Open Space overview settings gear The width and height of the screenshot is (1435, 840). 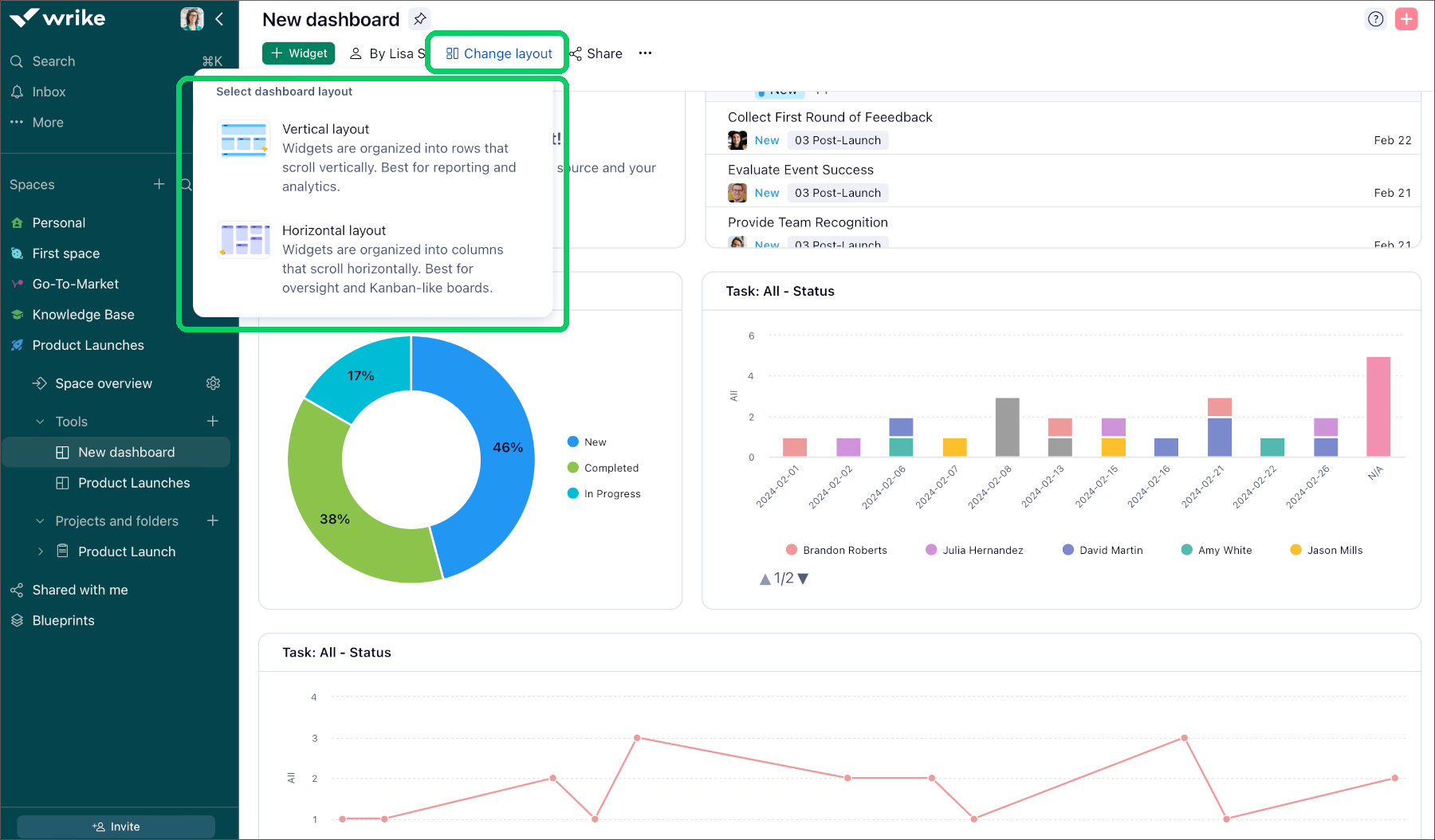click(213, 383)
